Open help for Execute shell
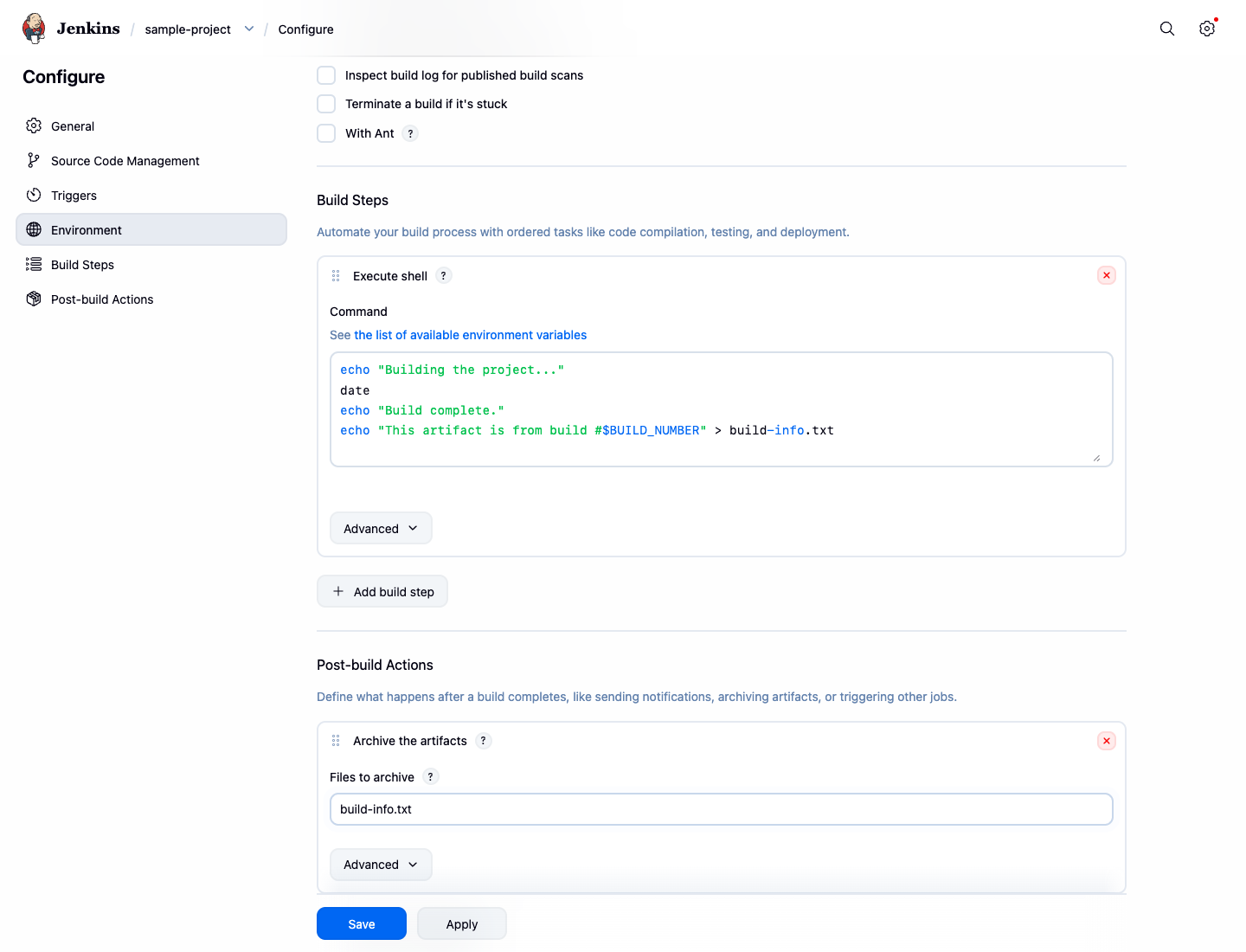The height and width of the screenshot is (952, 1246). point(444,276)
